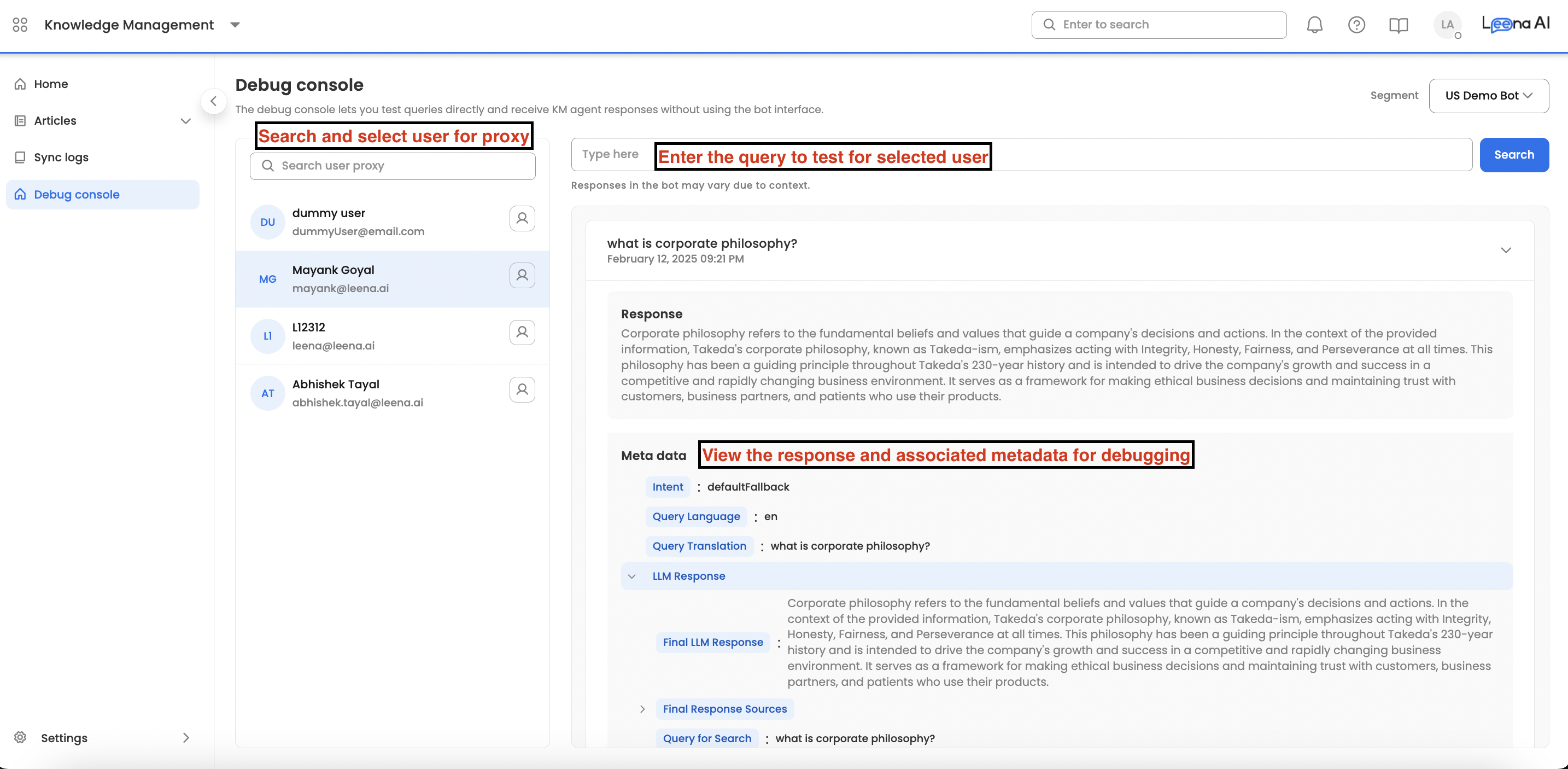Click proxy icon for Abhishek Tayal

522,389
